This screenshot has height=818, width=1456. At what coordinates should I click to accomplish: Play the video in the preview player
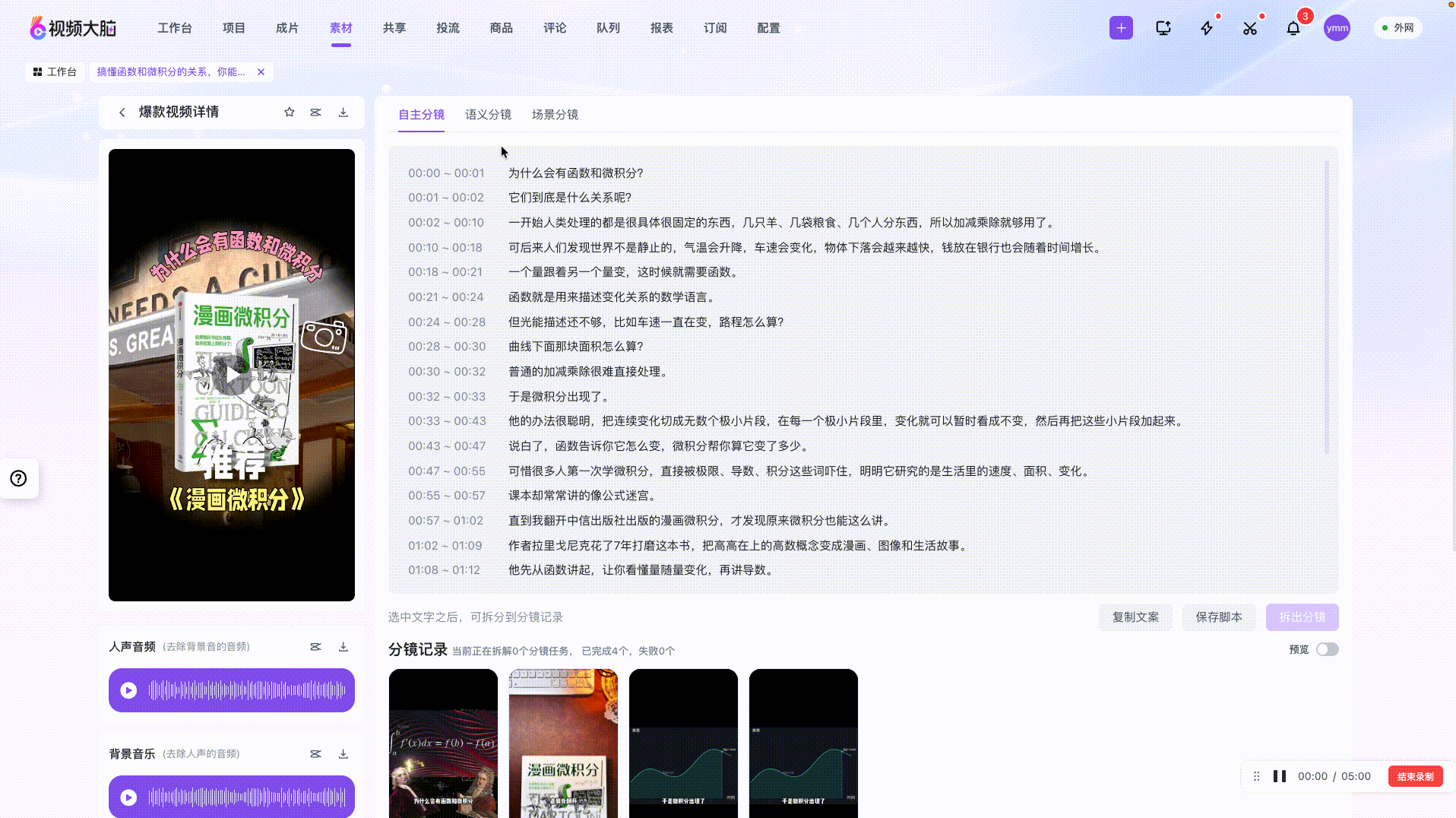point(232,374)
